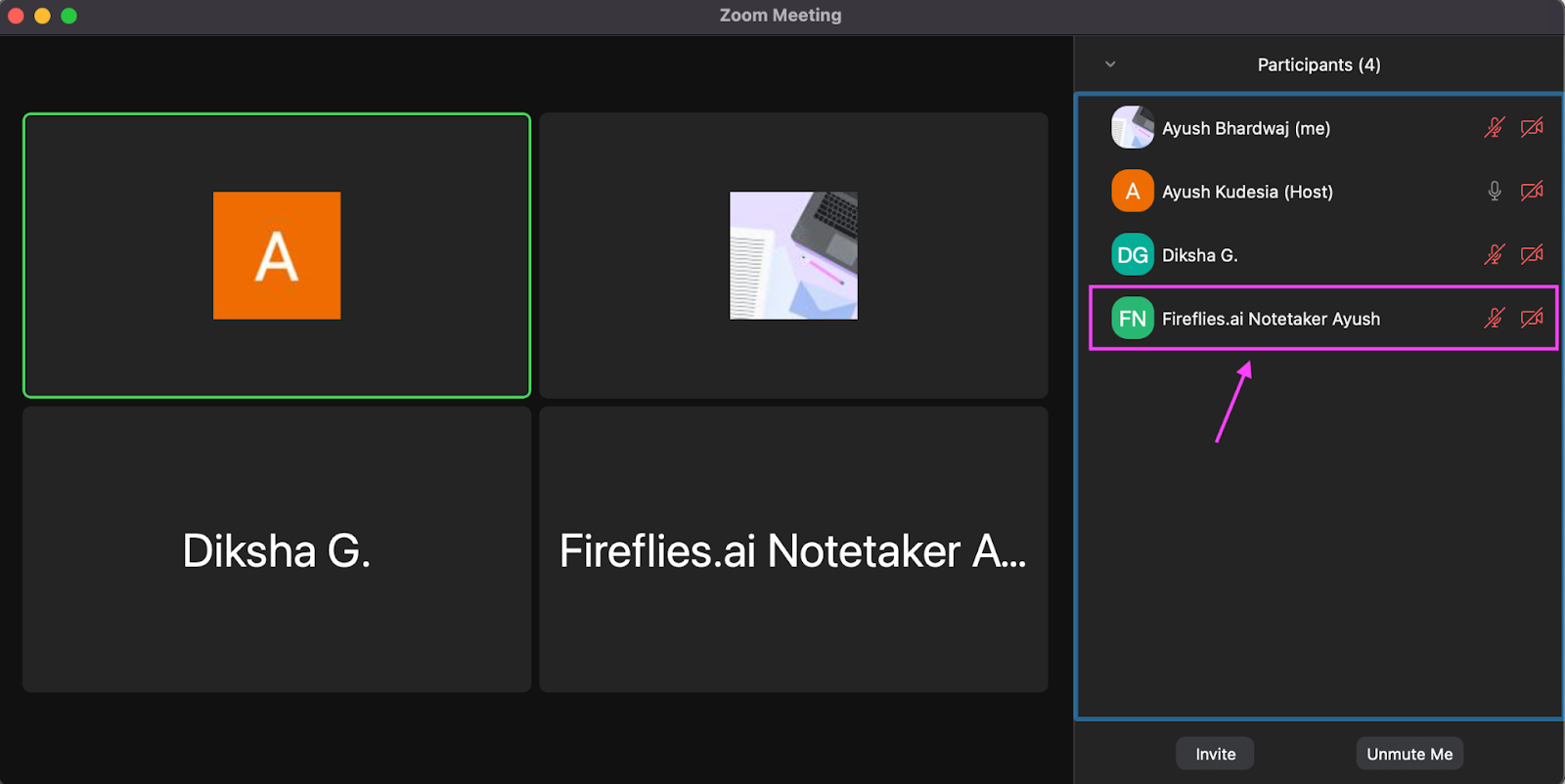The height and width of the screenshot is (784, 1565).
Task: Collapse the Participants panel with the chevron
Action: tap(1110, 65)
